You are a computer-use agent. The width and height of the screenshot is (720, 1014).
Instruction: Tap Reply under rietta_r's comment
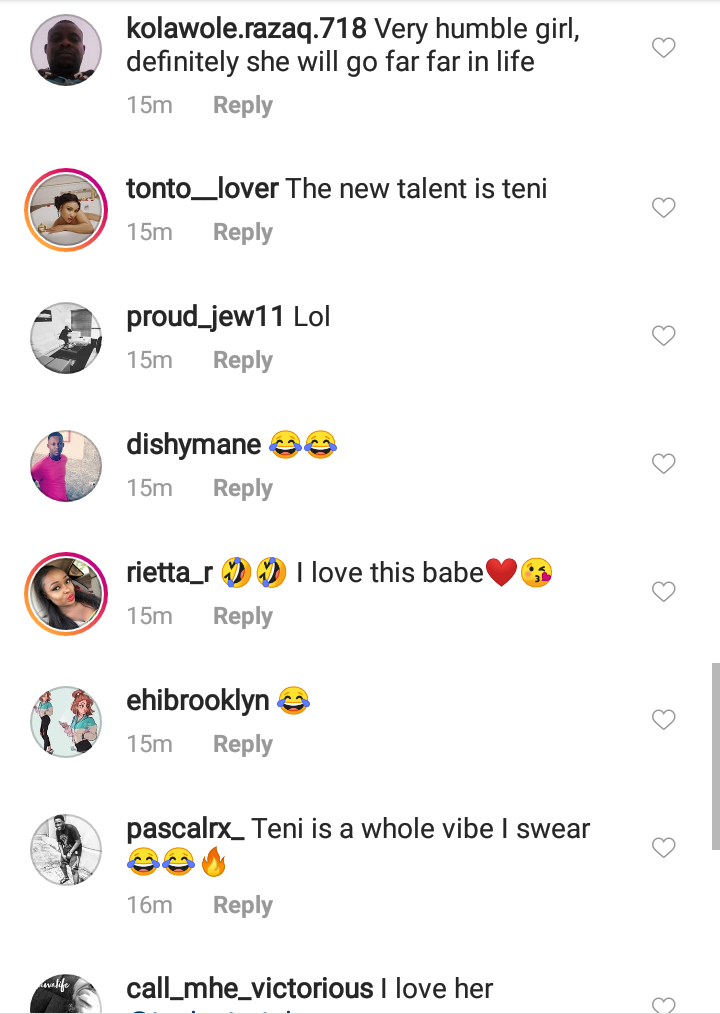click(x=242, y=616)
